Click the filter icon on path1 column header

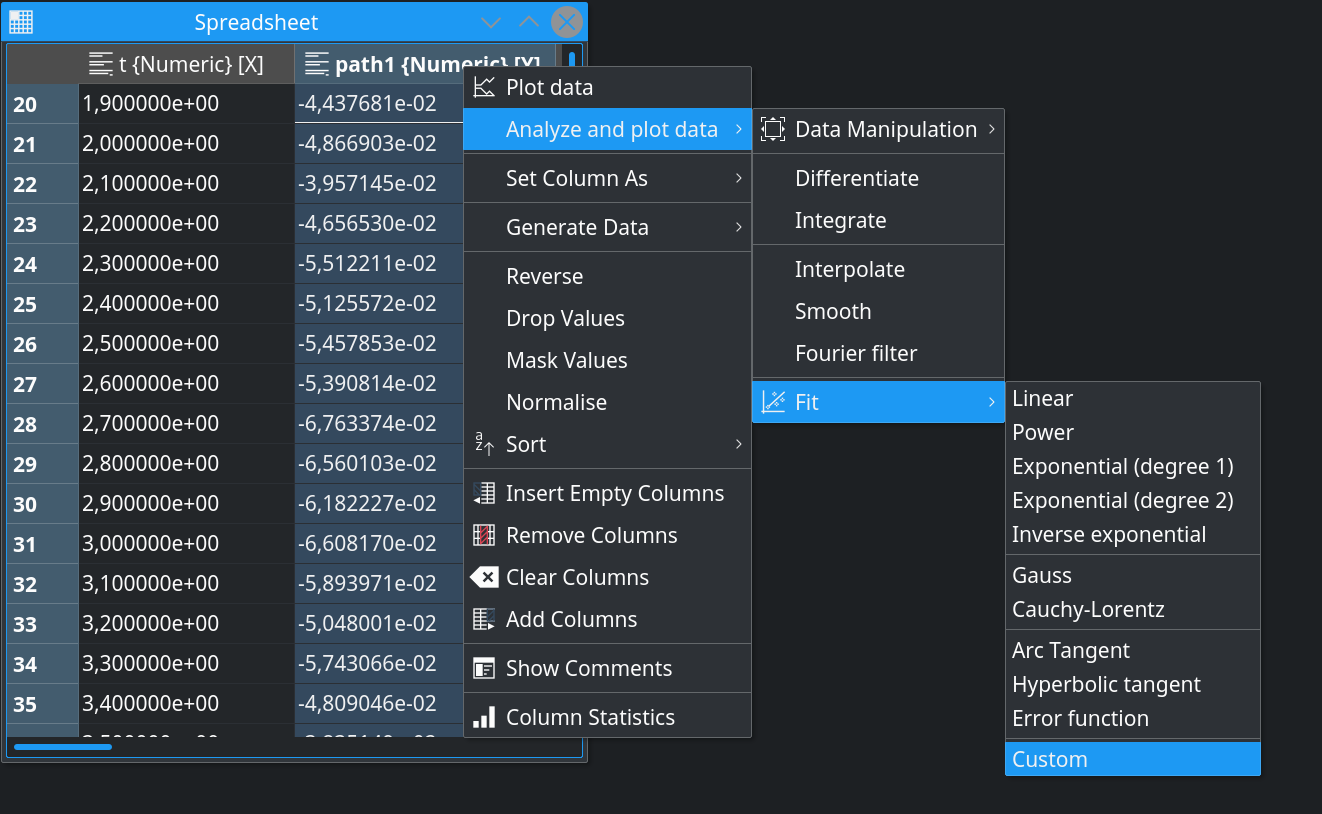click(x=315, y=63)
